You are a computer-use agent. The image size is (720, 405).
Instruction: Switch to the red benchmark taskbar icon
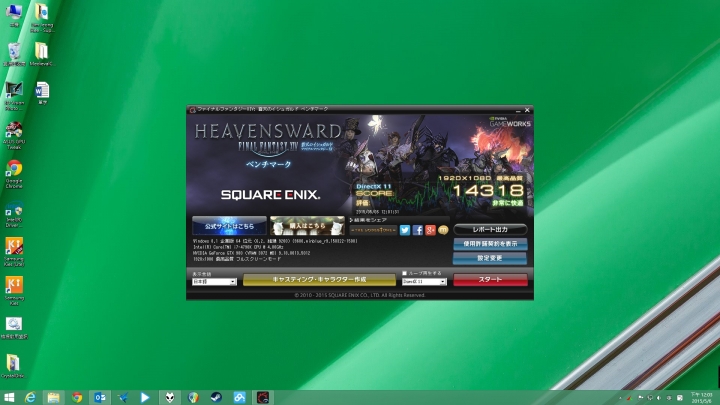(x=263, y=398)
